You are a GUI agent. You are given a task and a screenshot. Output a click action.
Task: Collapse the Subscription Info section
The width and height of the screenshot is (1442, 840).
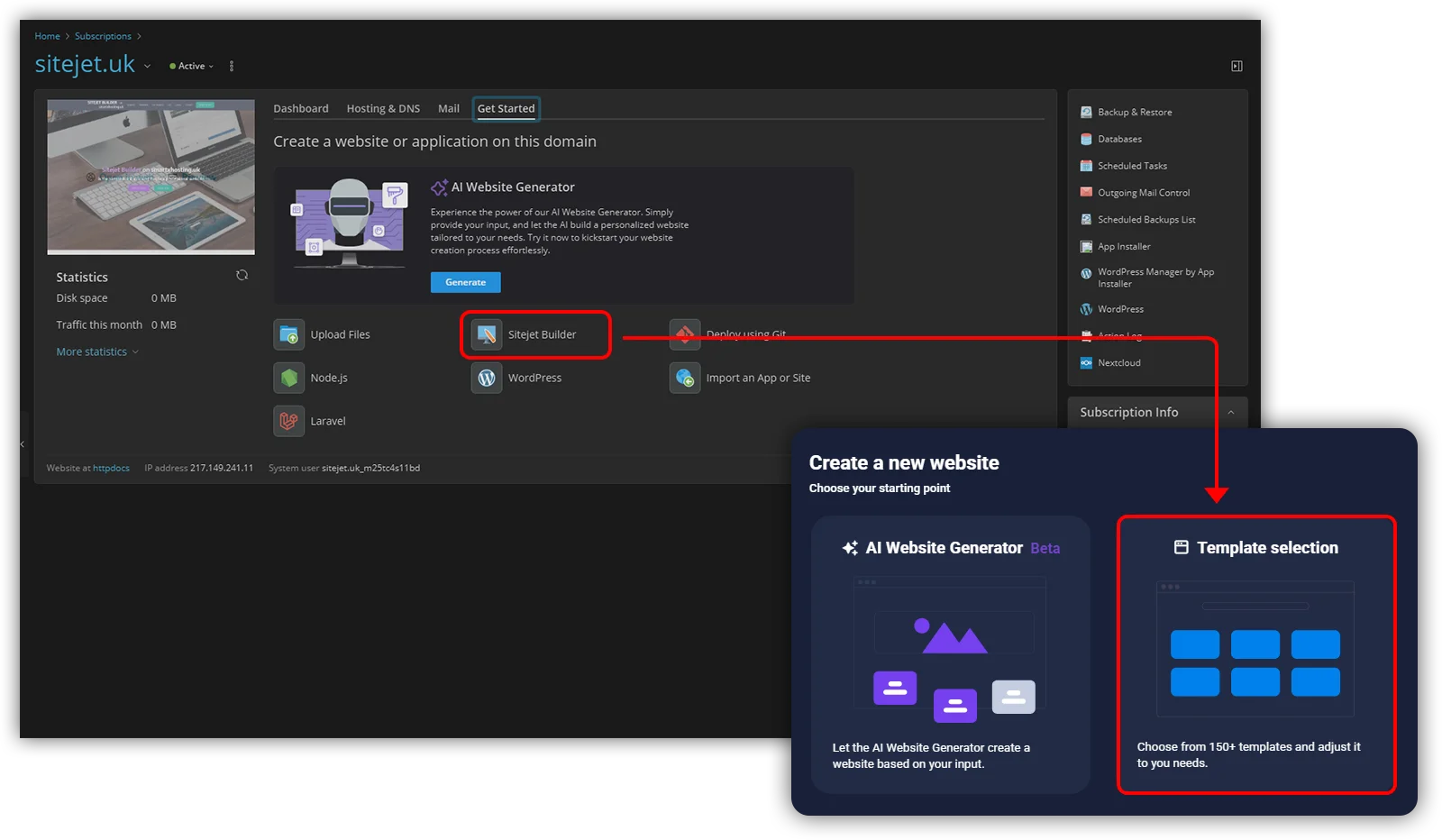click(x=1231, y=413)
